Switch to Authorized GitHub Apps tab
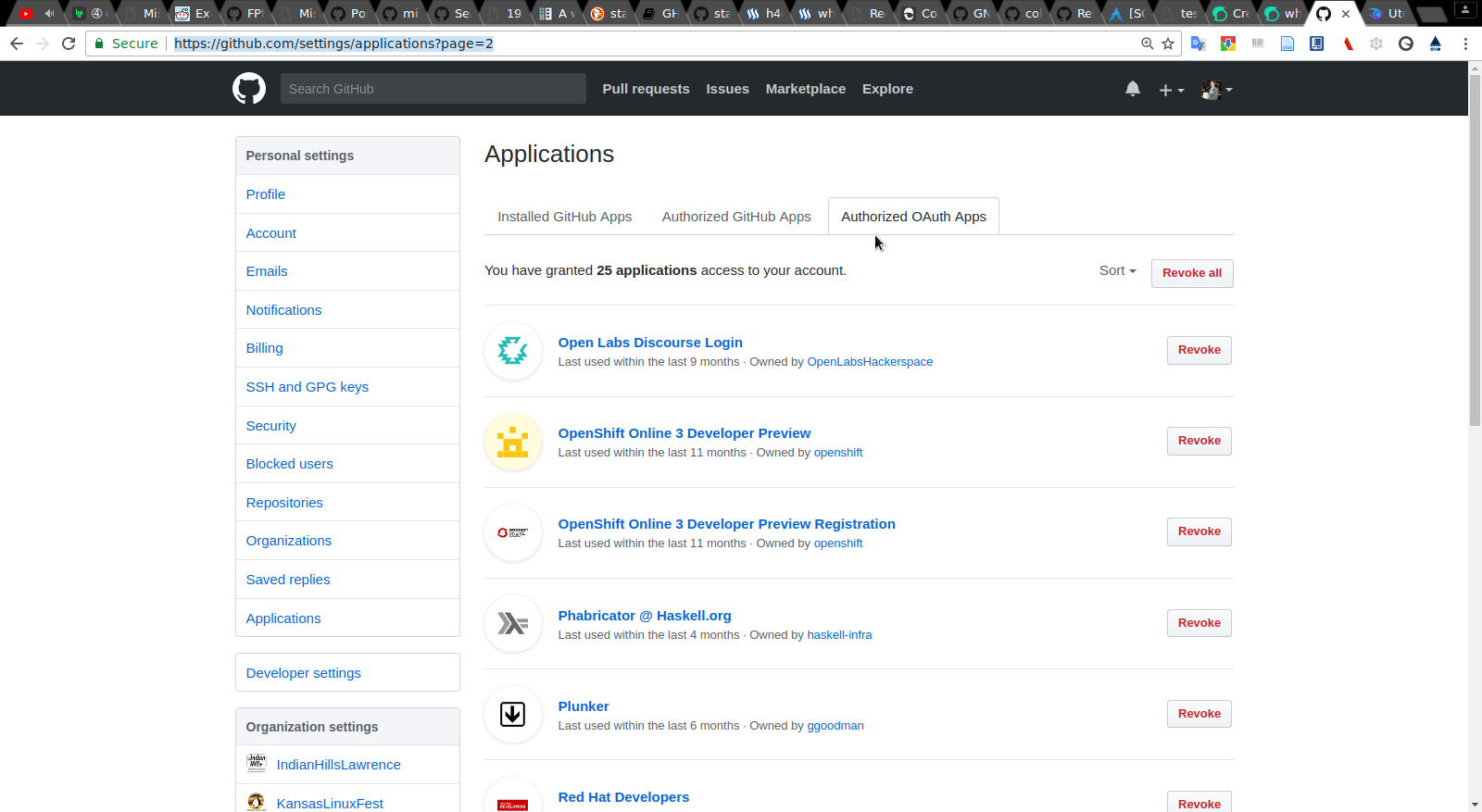 point(736,217)
